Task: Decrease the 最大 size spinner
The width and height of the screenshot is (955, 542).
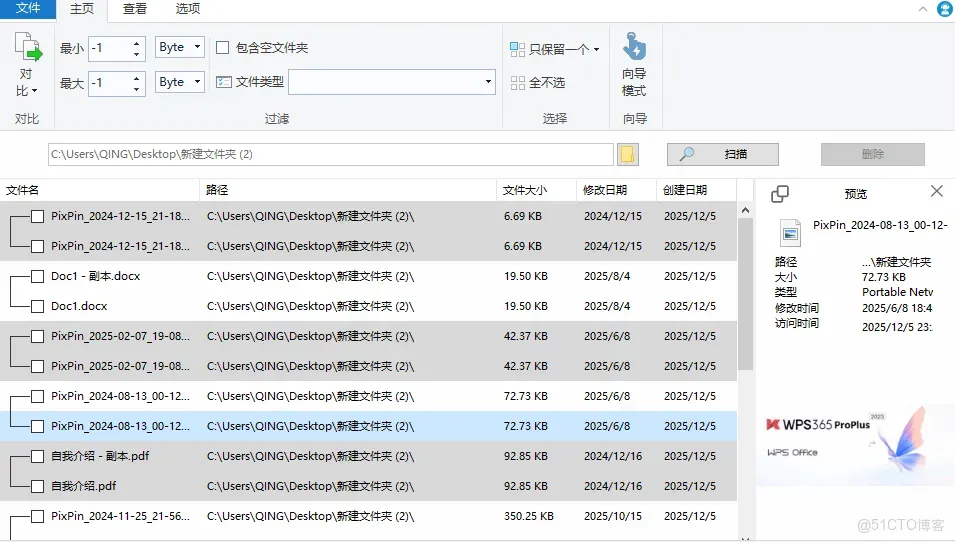Action: [x=136, y=89]
